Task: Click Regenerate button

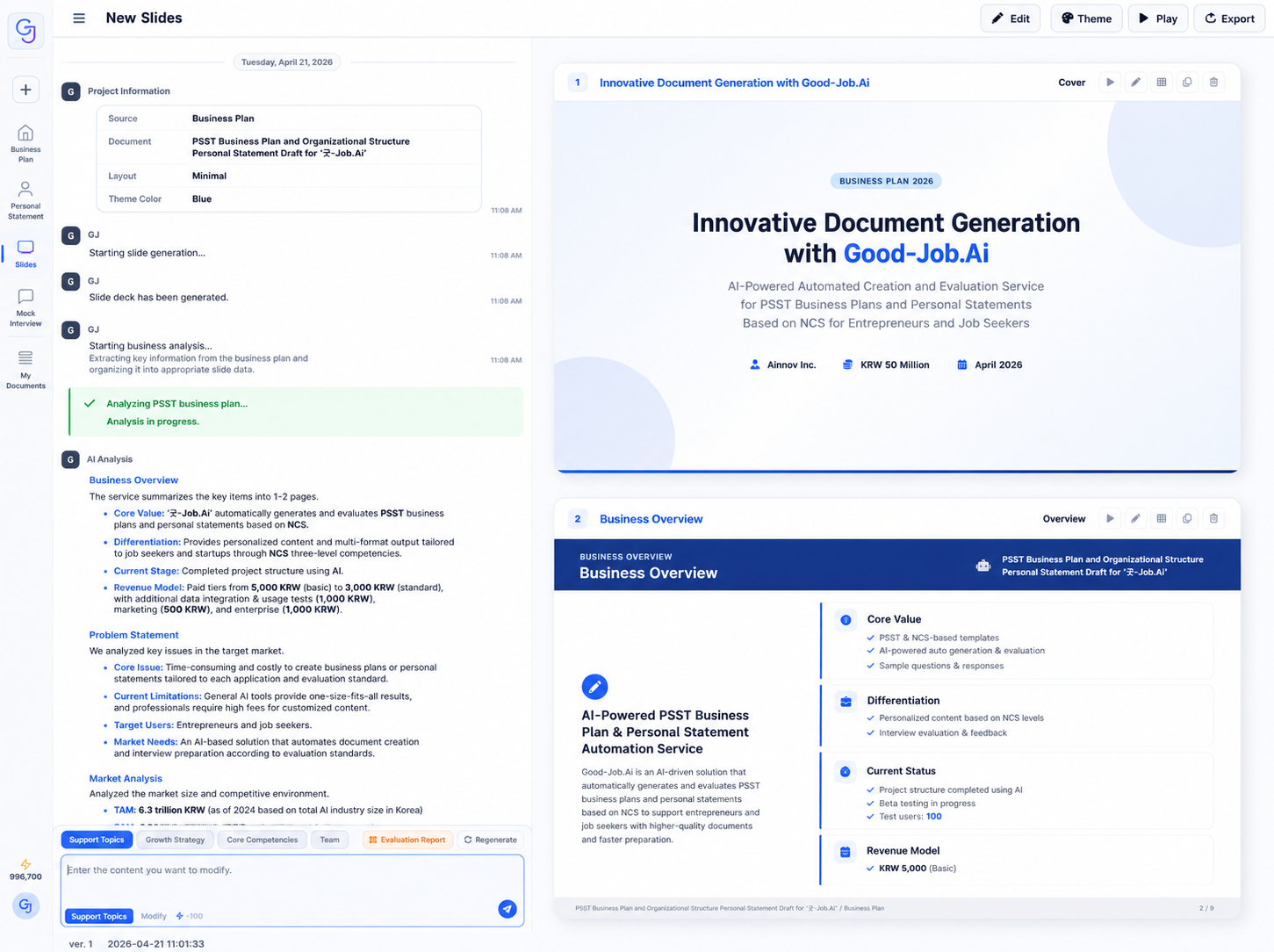Action: click(491, 840)
